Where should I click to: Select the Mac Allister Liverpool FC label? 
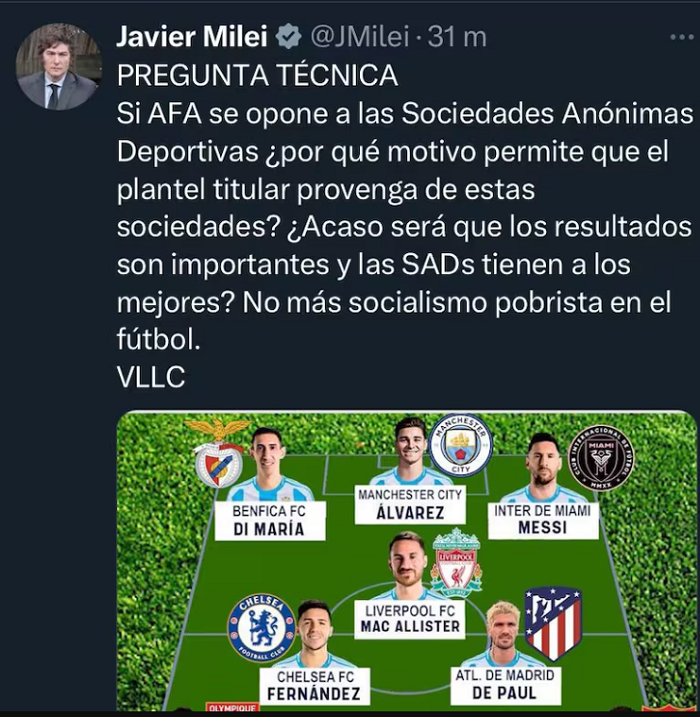coord(410,619)
